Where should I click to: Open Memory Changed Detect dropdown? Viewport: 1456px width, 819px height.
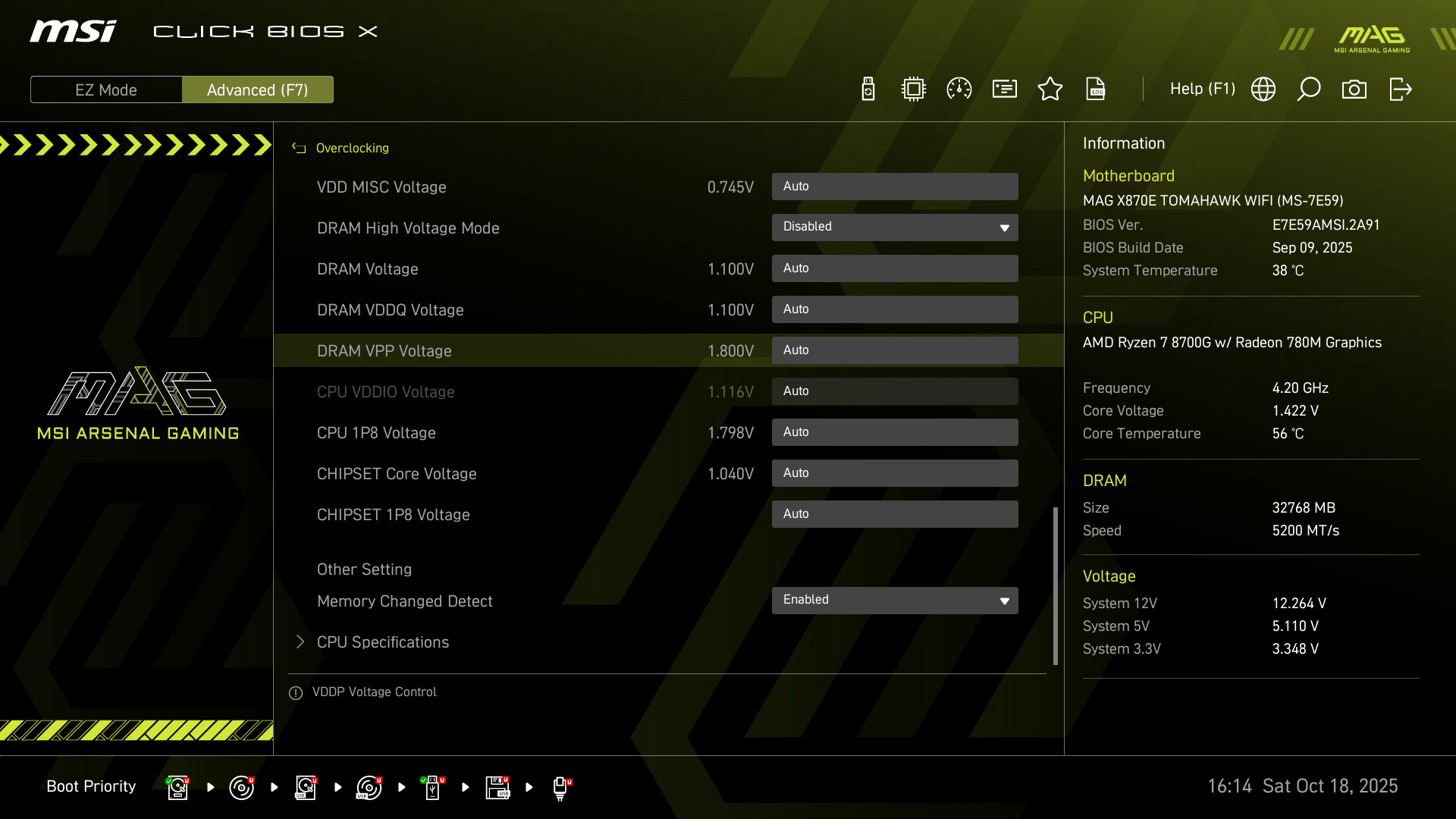point(895,601)
